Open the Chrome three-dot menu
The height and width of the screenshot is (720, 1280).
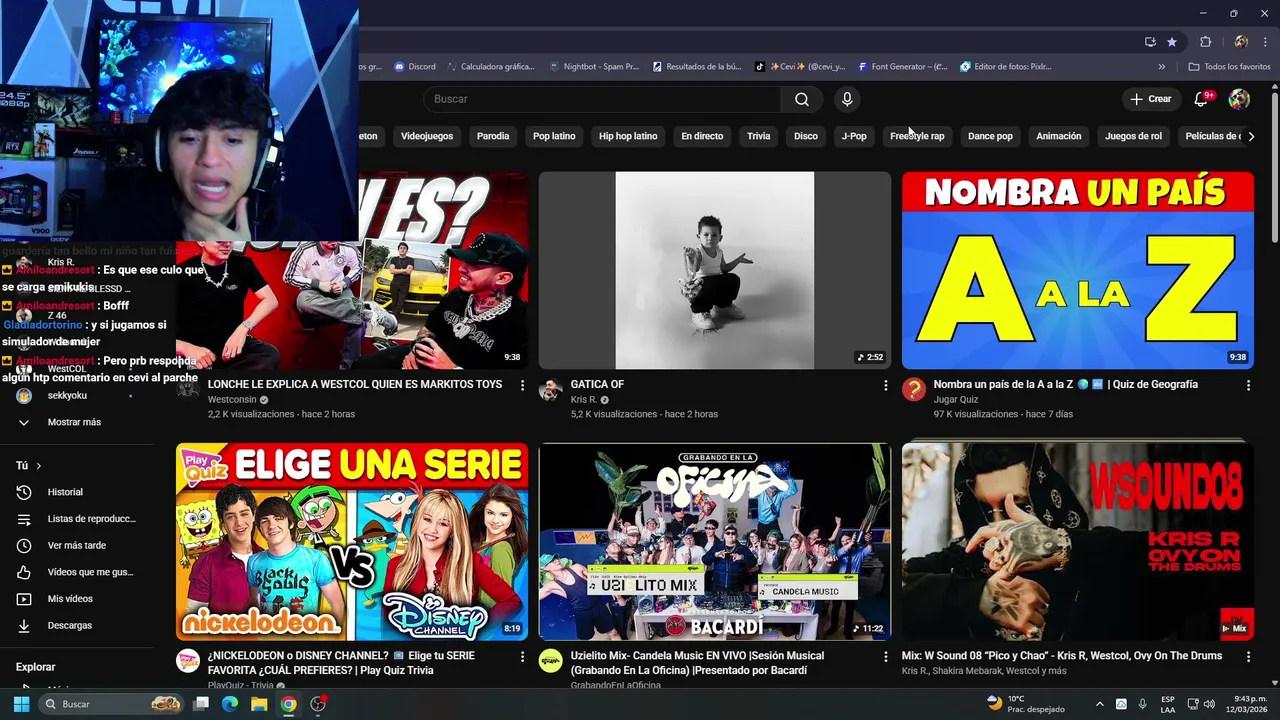pos(1266,42)
